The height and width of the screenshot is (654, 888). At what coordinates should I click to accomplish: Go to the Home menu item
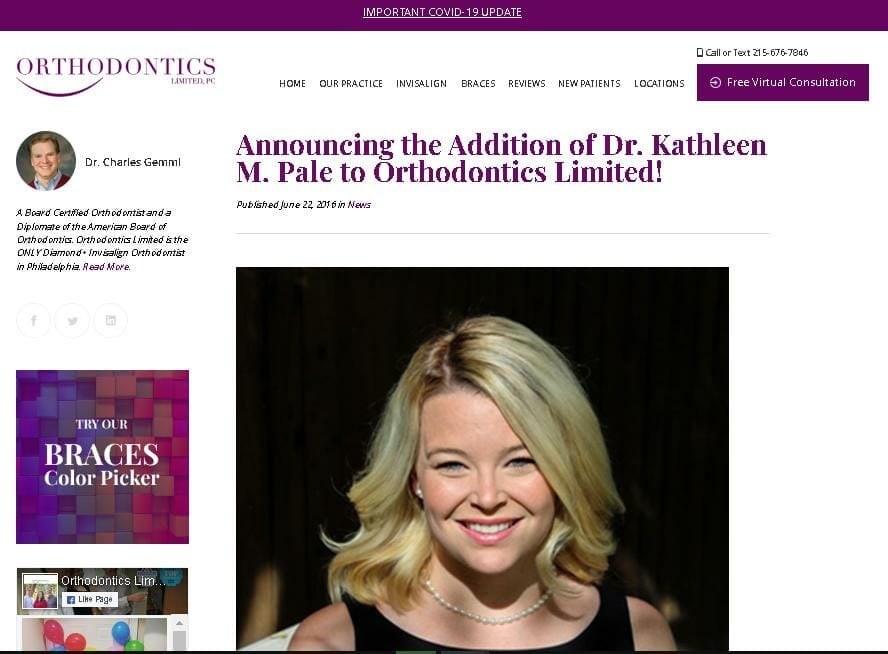(292, 84)
